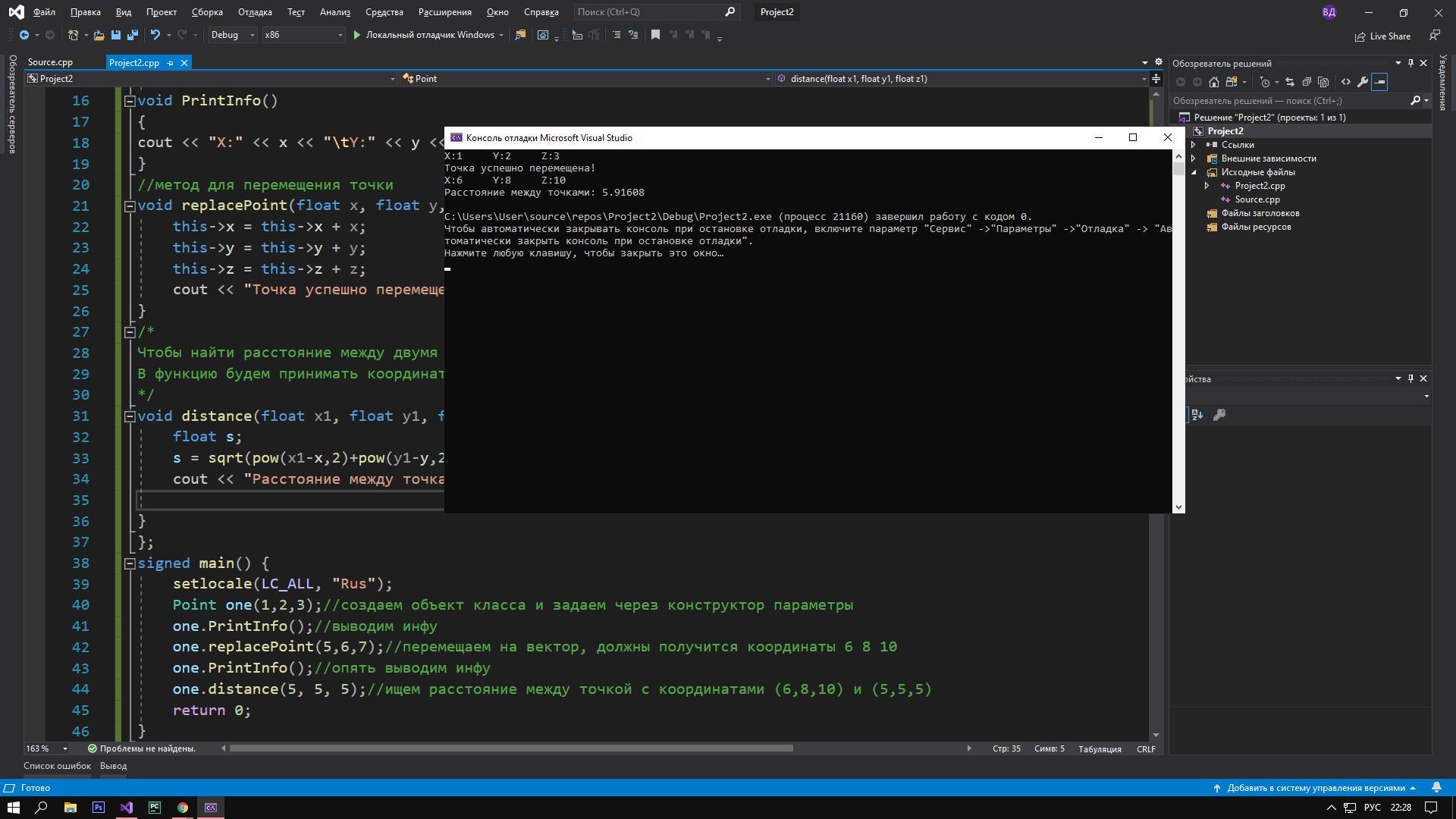Image resolution: width=1456 pixels, height=819 pixels.
Task: Open the Debug configuration dropdown
Action: tap(233, 35)
